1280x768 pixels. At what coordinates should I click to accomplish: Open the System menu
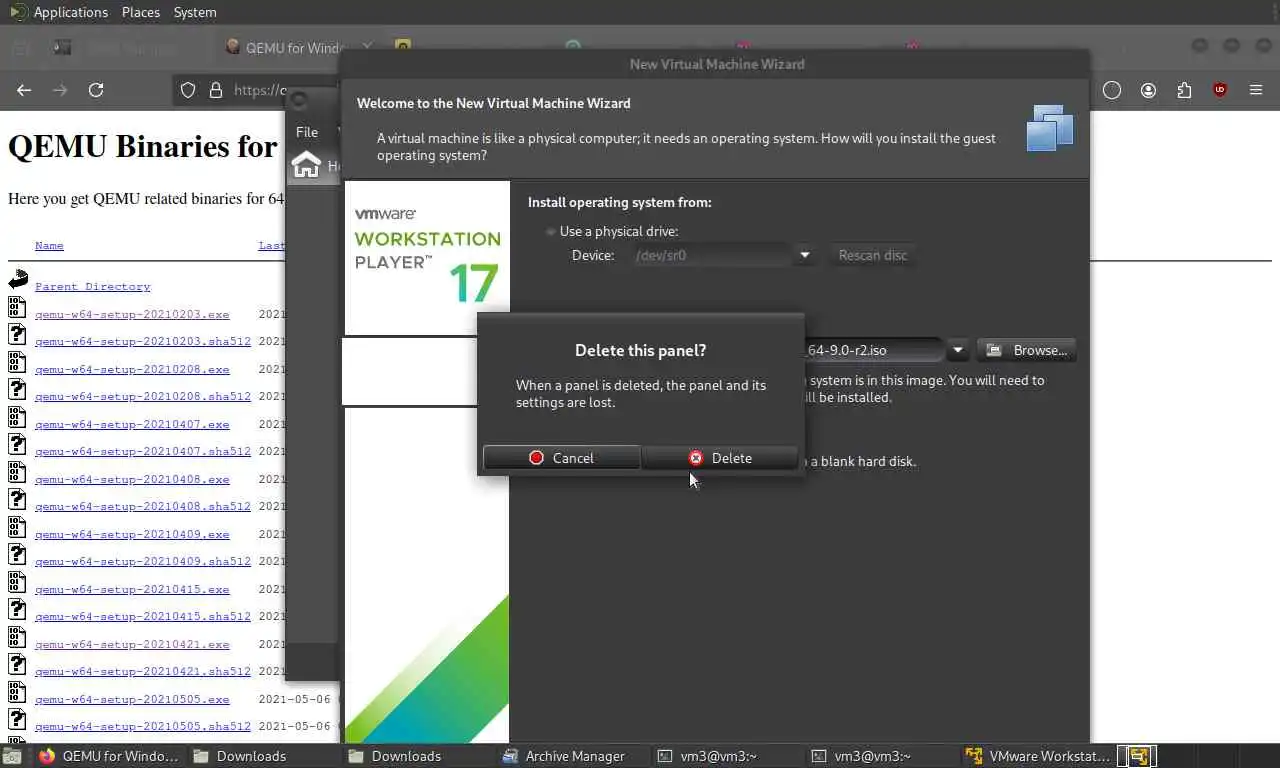pos(195,12)
